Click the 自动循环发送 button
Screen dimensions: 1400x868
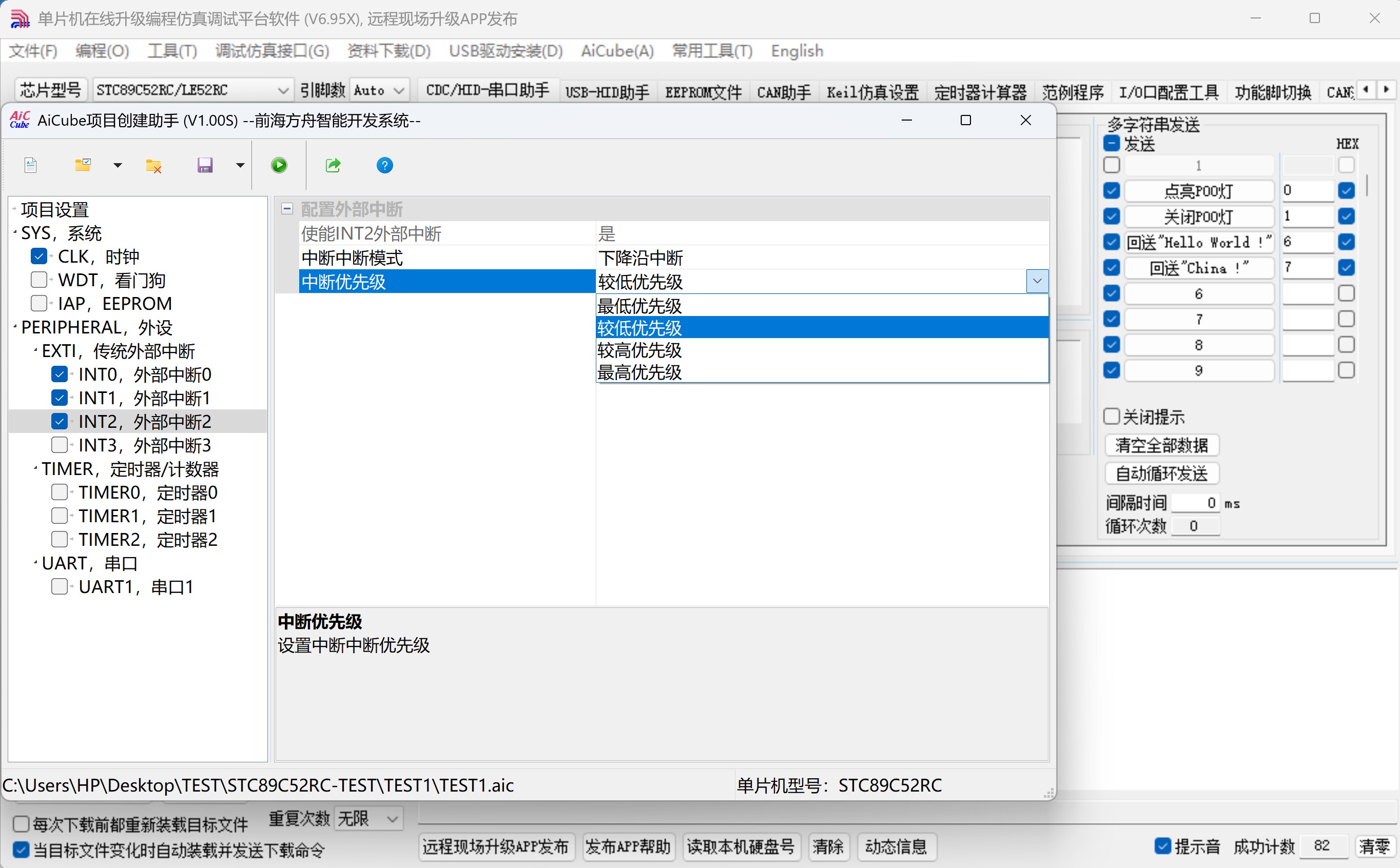tap(1162, 474)
